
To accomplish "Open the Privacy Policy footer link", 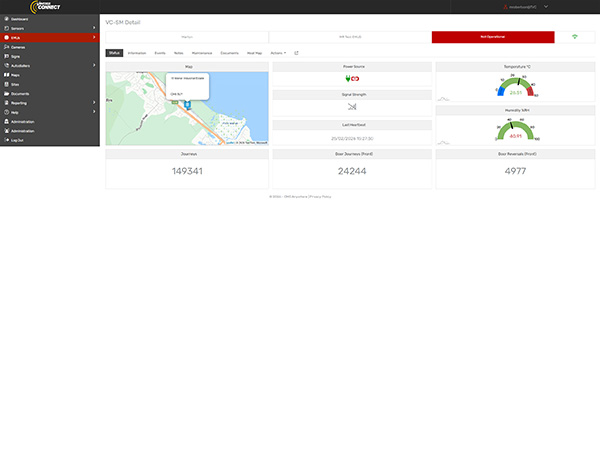I will point(320,197).
